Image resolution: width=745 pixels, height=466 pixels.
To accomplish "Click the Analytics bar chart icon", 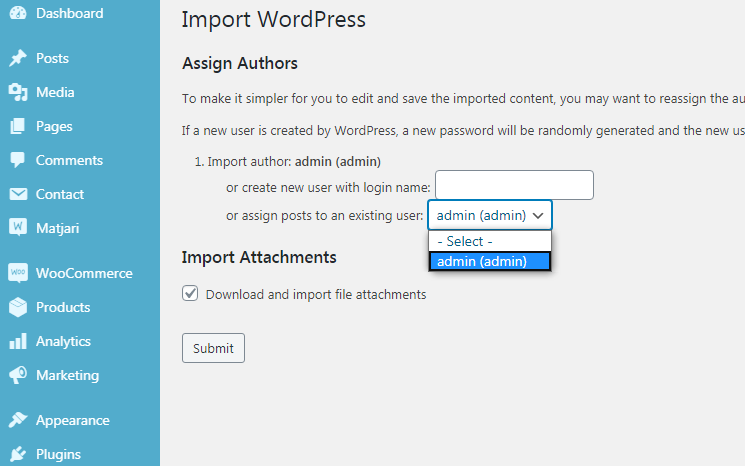I will [18, 341].
